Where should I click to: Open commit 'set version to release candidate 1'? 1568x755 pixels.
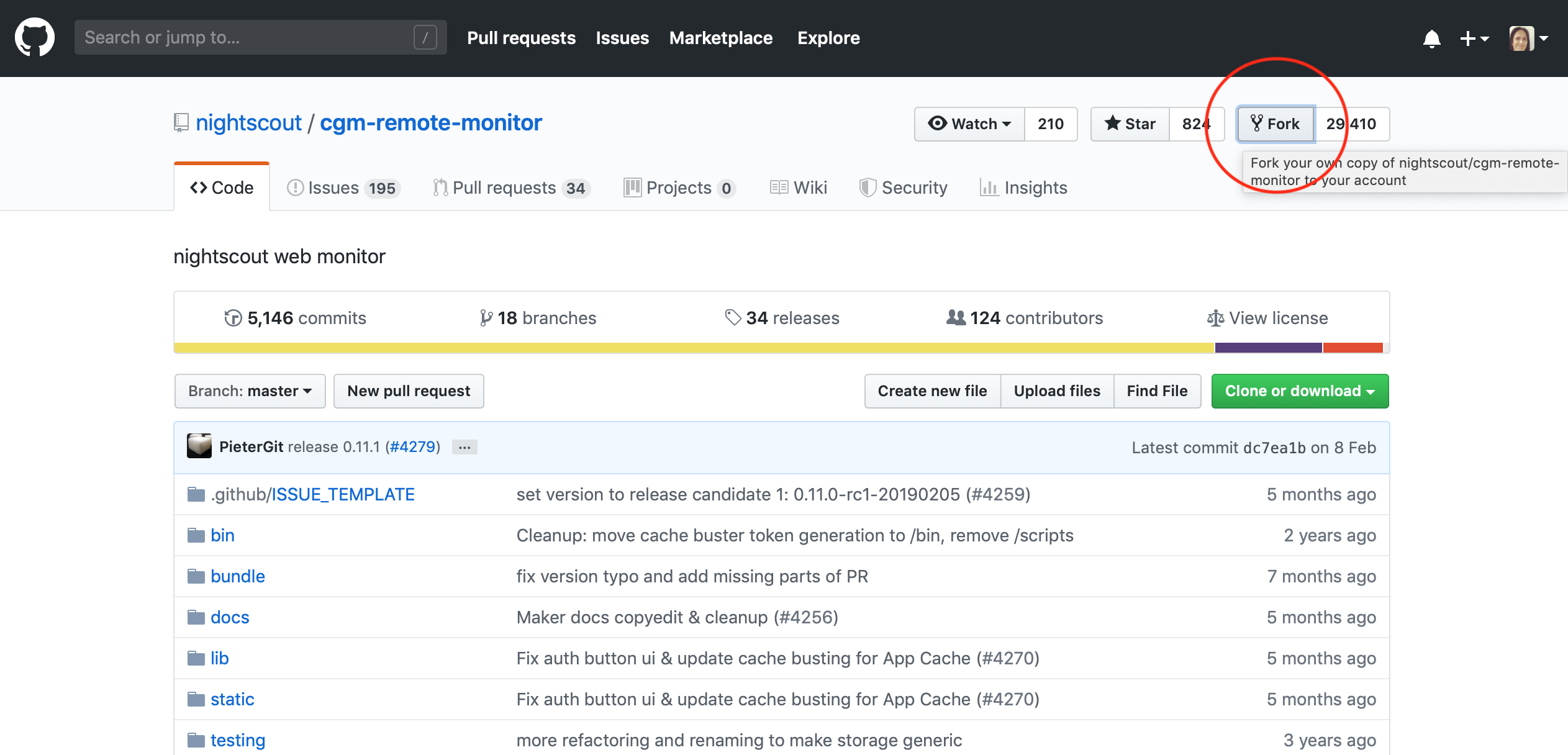(x=773, y=494)
